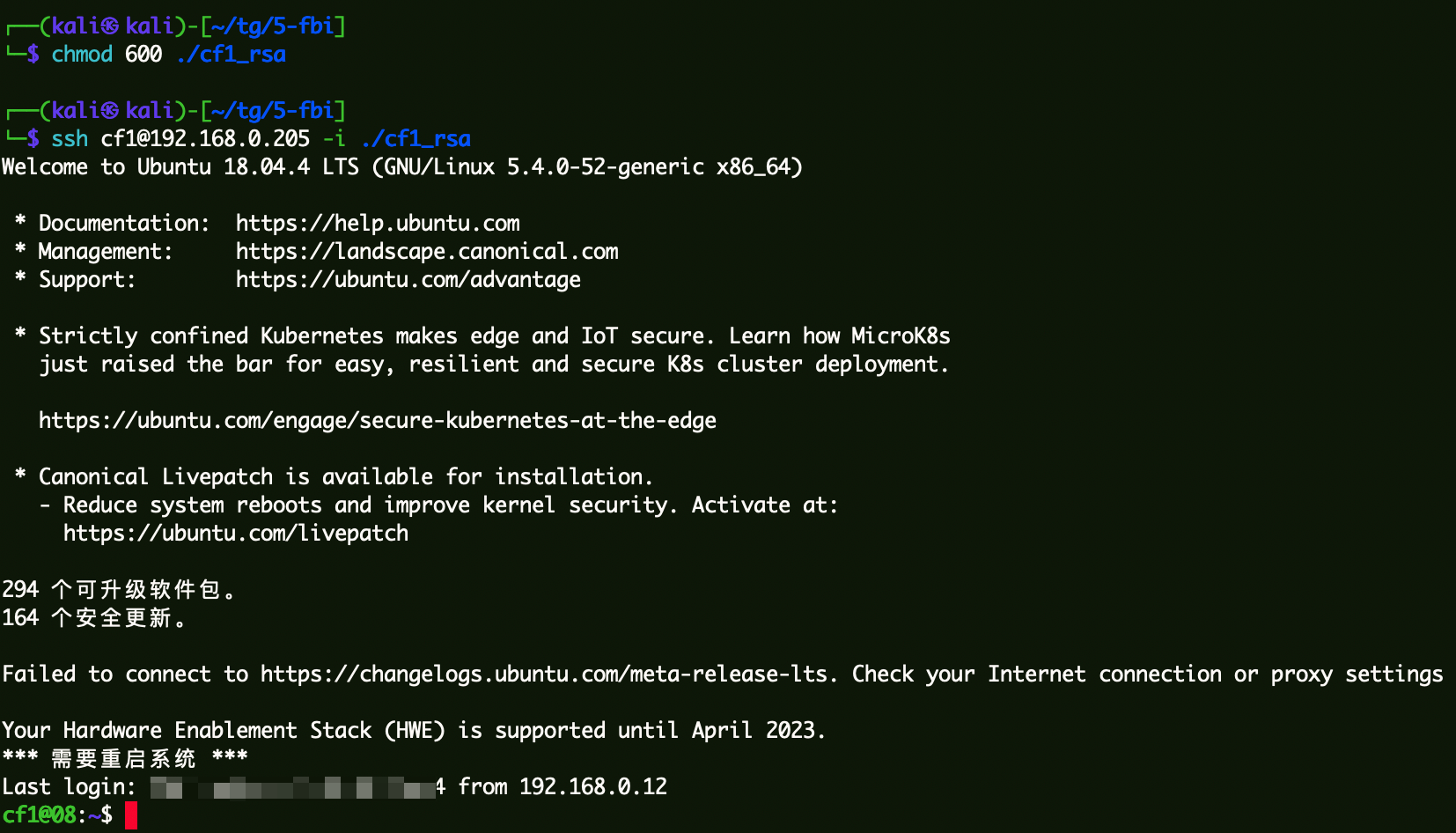Click the 192.168.0.12 last login address

click(x=592, y=787)
